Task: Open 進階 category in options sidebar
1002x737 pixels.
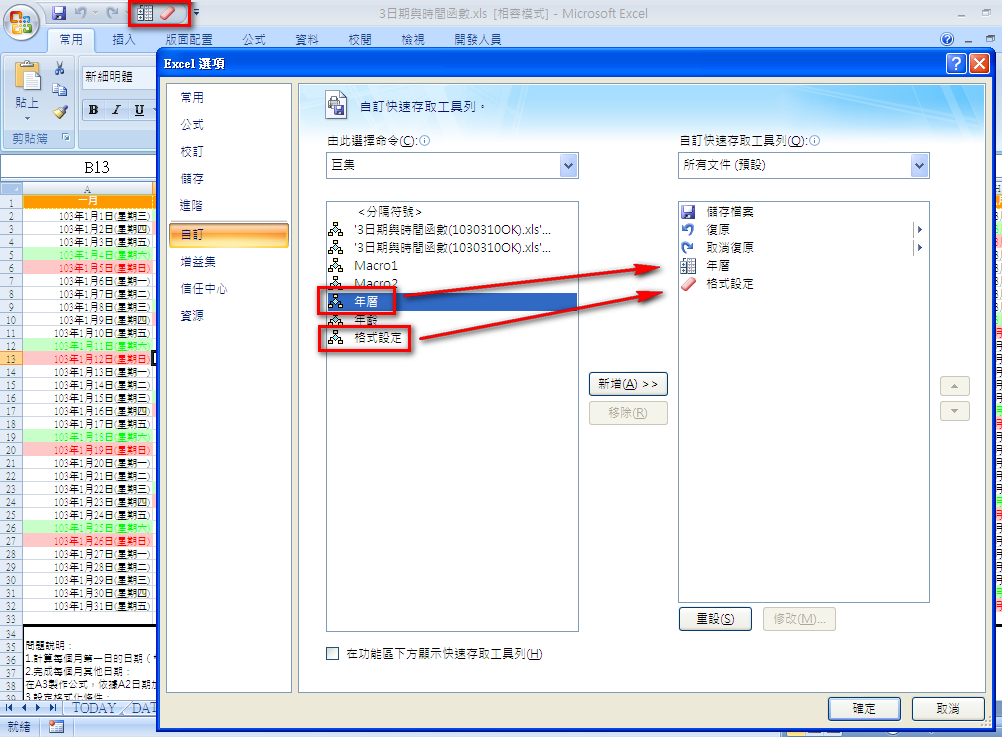Action: pyautogui.click(x=229, y=205)
